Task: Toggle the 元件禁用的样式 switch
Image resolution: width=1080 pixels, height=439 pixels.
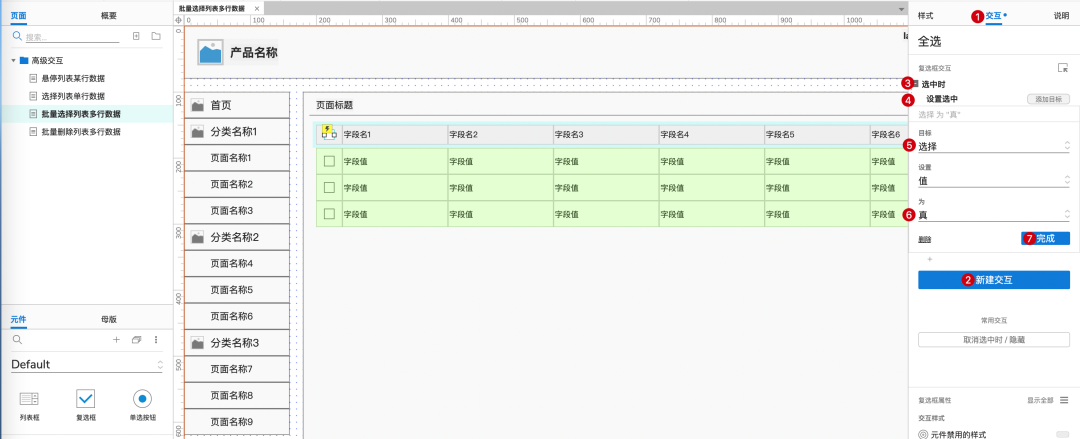Action: click(1061, 435)
